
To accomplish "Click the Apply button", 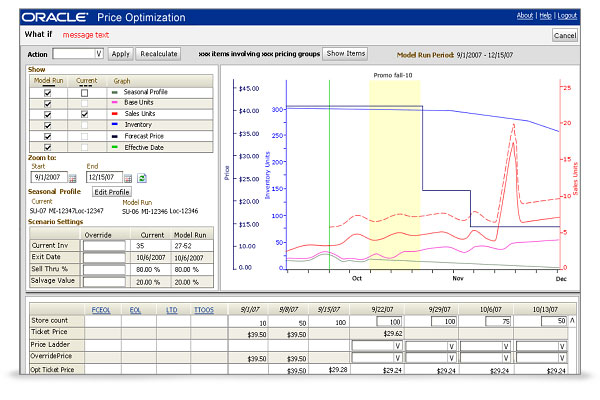I will 121,54.
